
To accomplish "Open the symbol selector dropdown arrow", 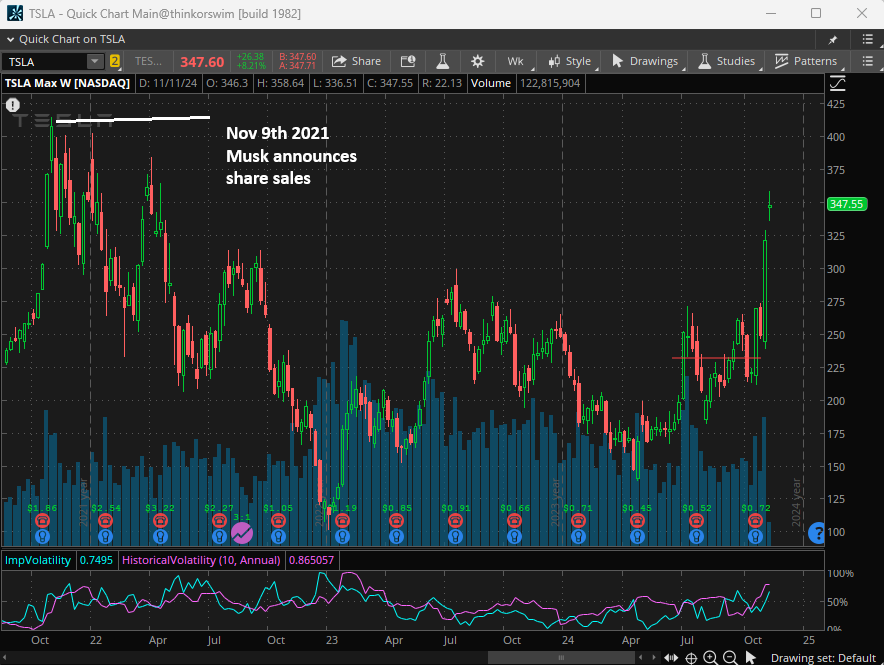I will 95,61.
